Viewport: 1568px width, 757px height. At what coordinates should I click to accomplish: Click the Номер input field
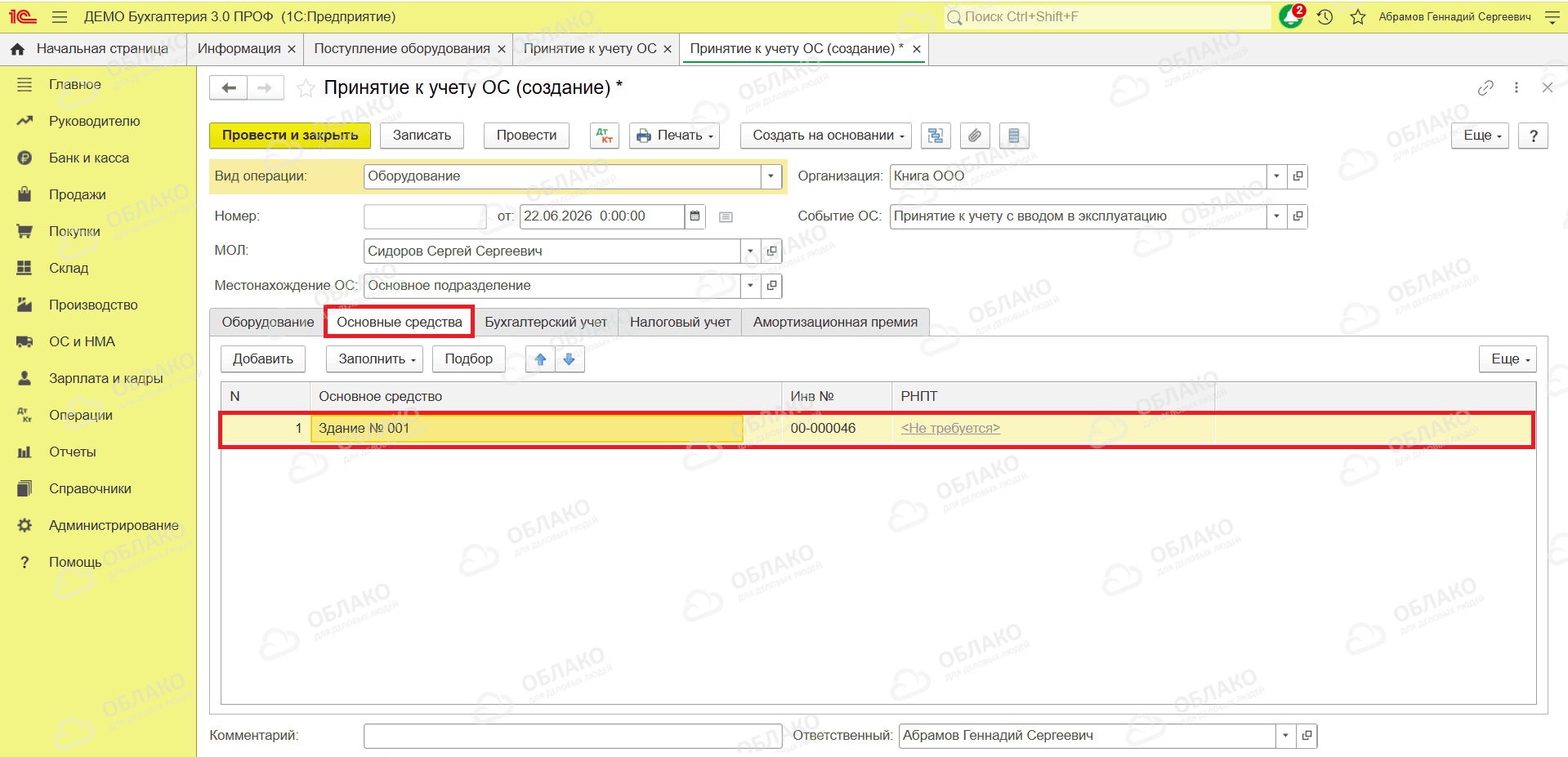425,216
